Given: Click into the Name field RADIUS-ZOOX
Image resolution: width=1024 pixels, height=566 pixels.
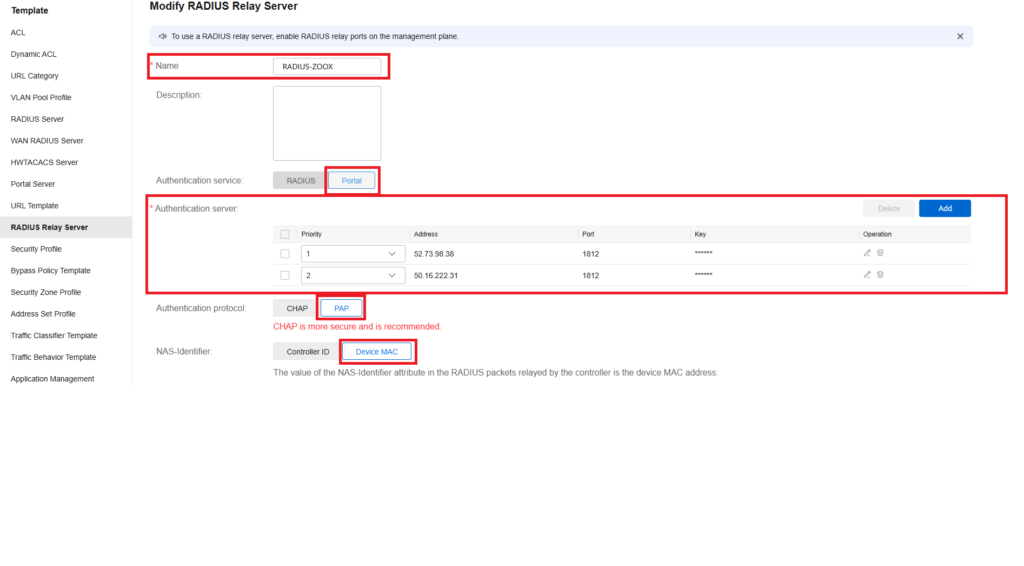Looking at the screenshot, I should (327, 67).
